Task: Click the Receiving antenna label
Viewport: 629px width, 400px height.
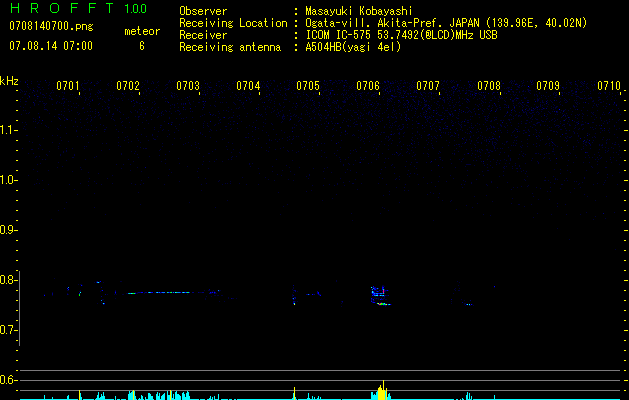Action: (230, 47)
